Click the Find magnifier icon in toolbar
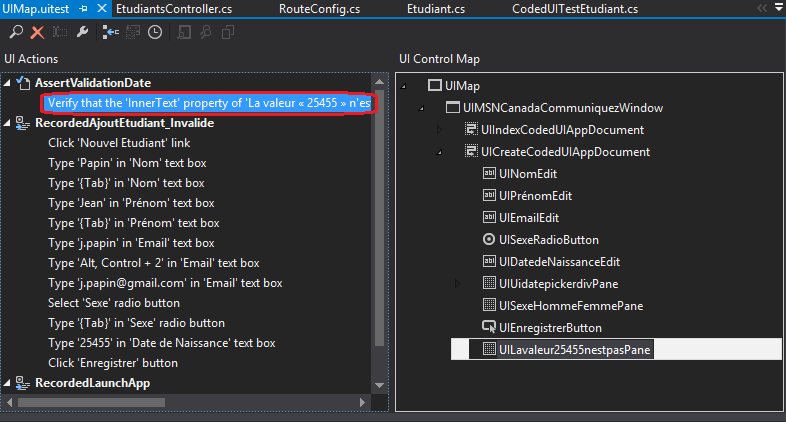The width and height of the screenshot is (786, 422). click(x=17, y=33)
